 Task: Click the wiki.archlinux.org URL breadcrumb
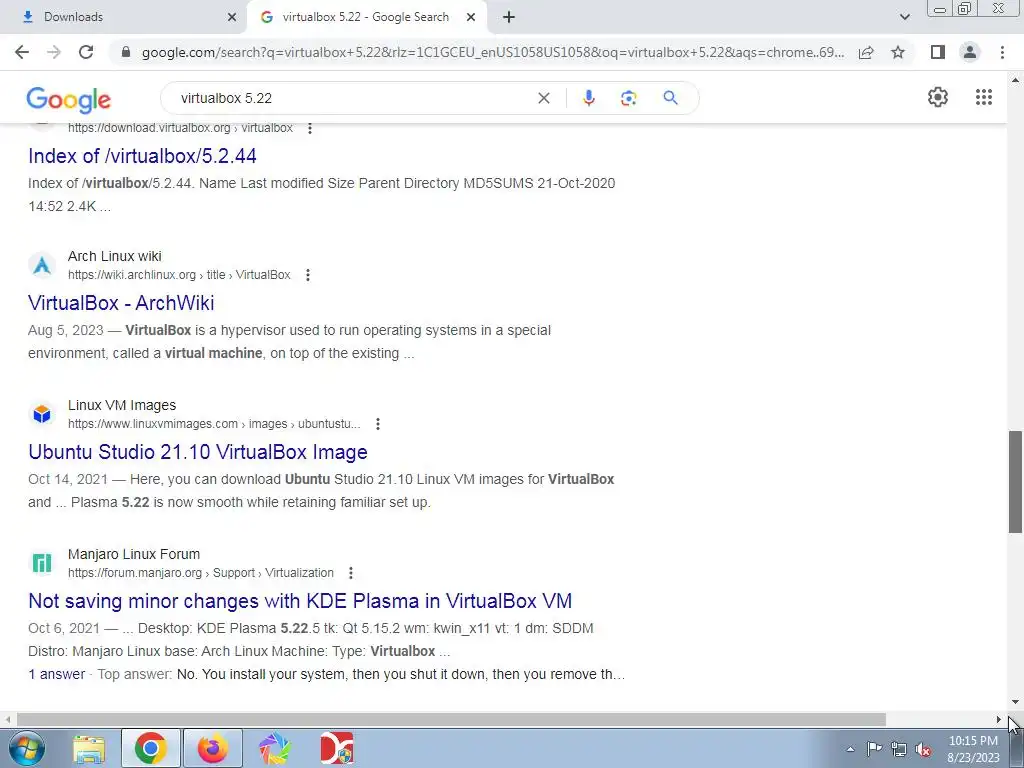pos(179,275)
